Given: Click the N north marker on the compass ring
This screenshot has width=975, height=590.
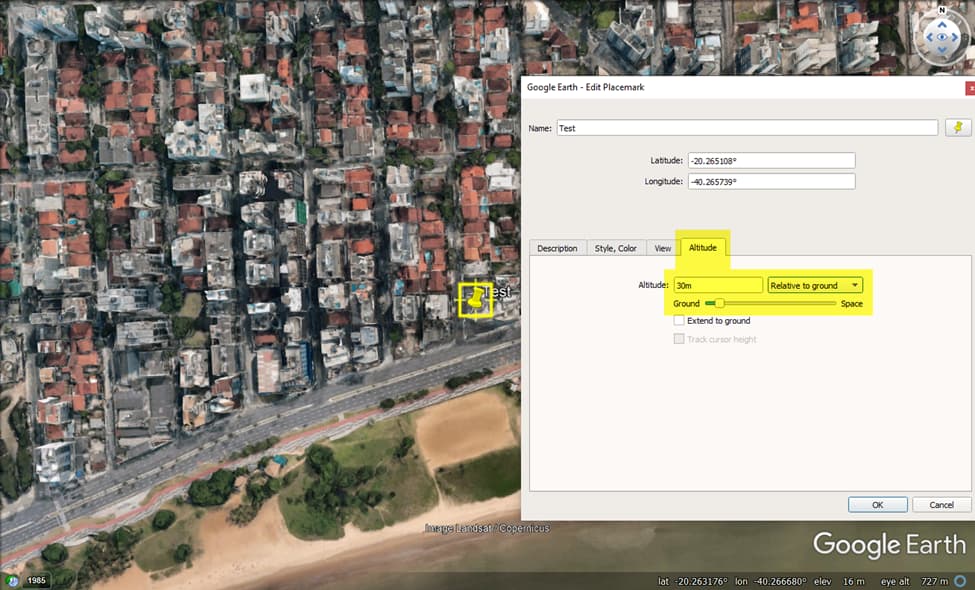Looking at the screenshot, I should (x=942, y=10).
